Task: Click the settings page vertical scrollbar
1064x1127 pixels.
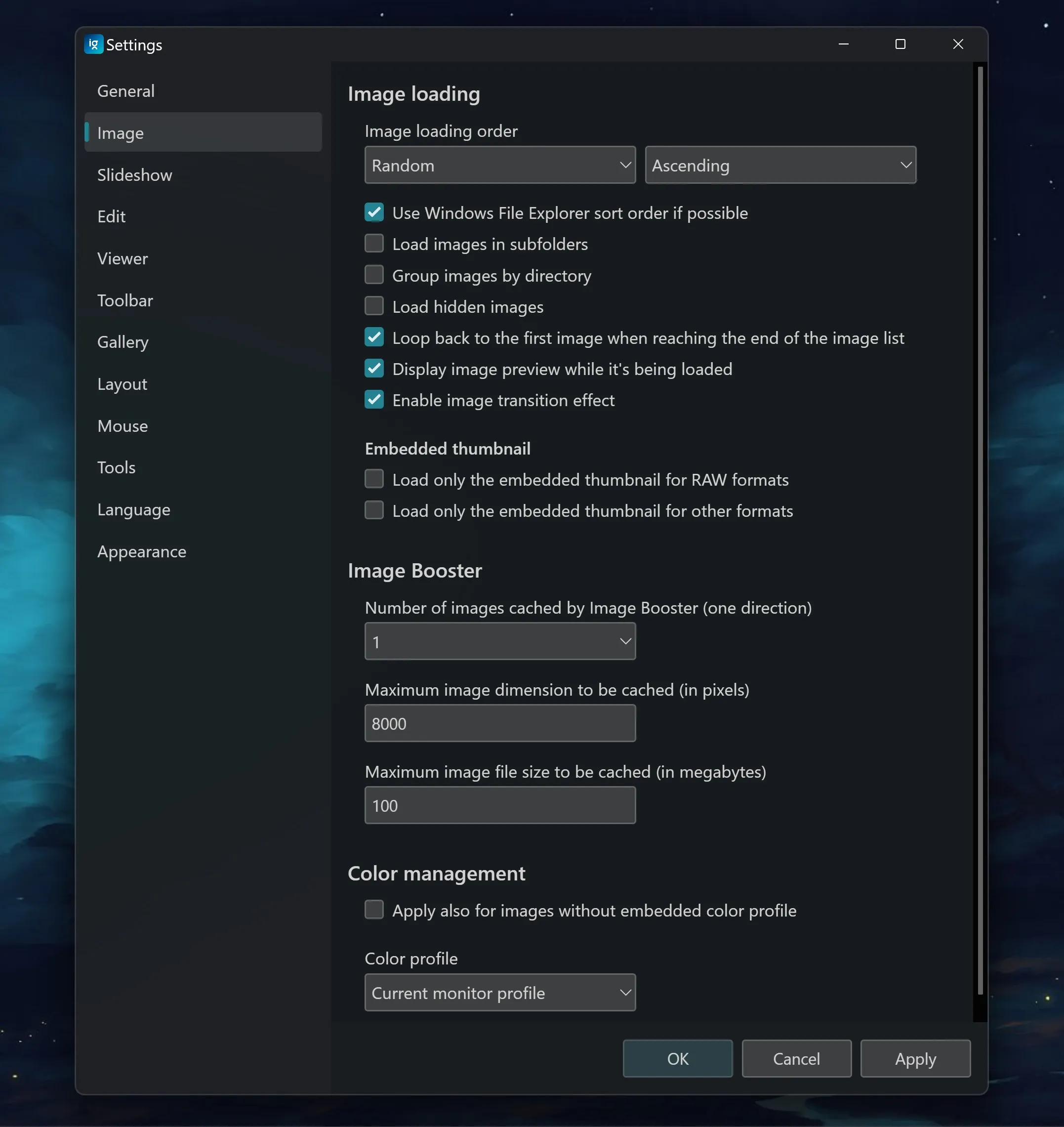Action: [x=980, y=530]
